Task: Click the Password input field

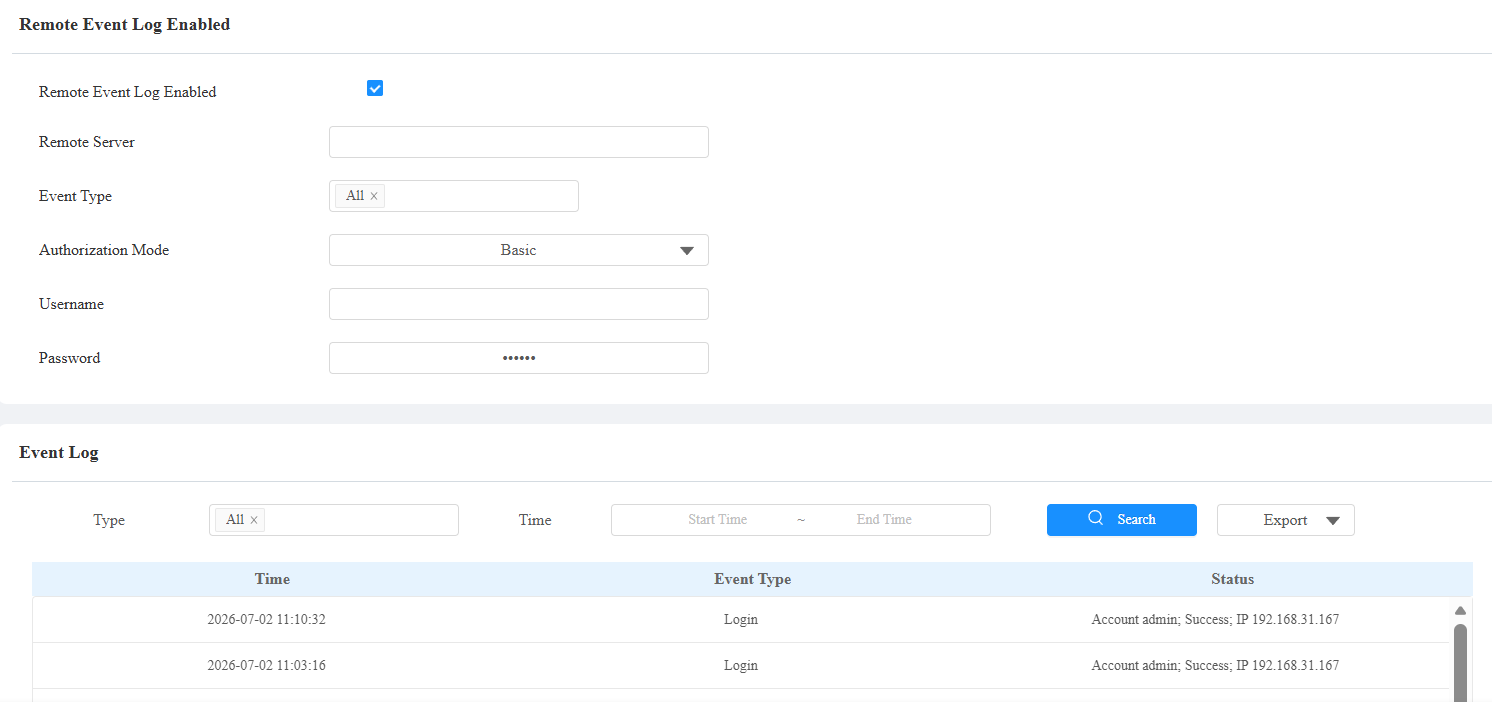Action: pyautogui.click(x=518, y=358)
